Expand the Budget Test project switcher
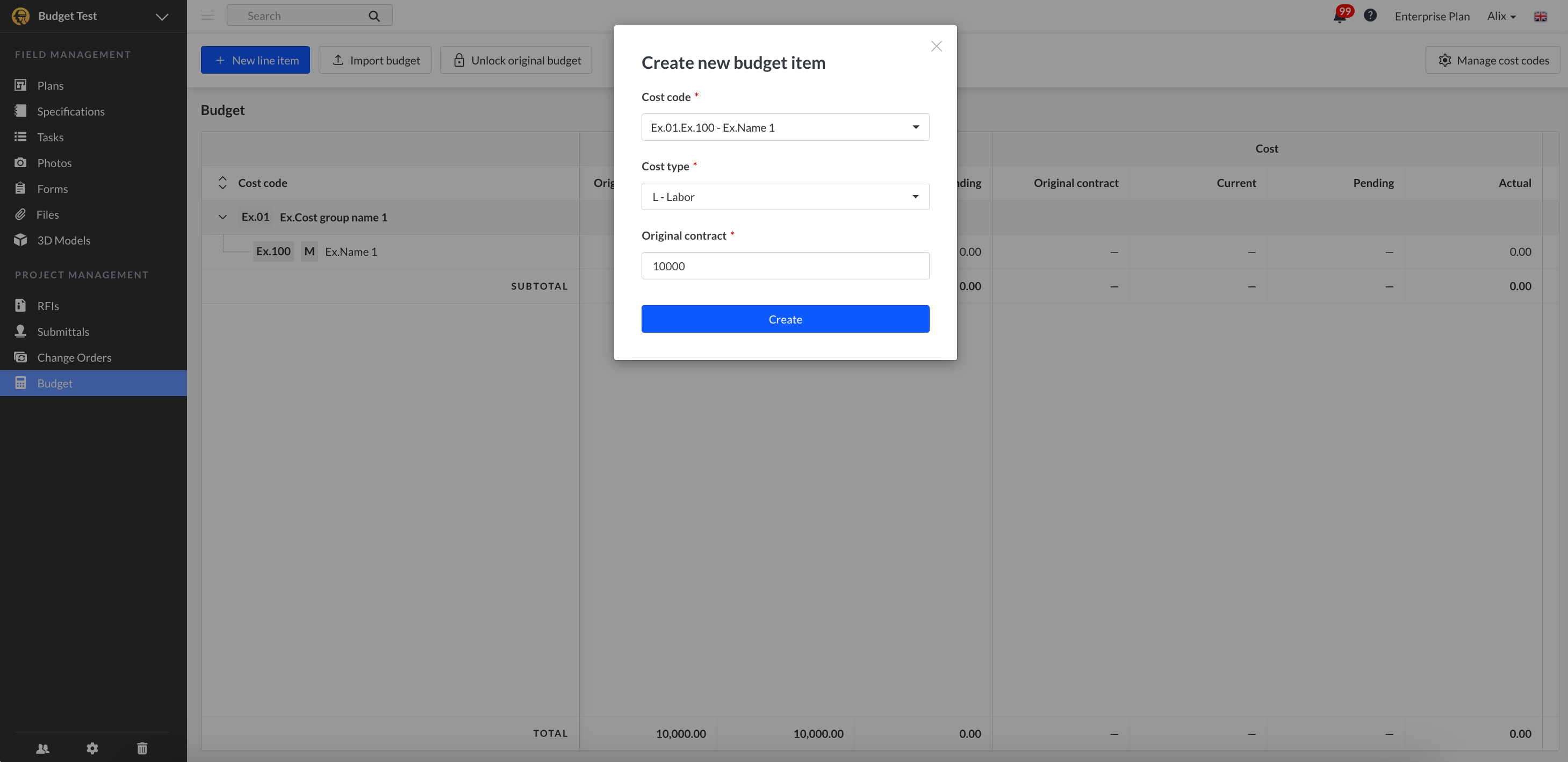The image size is (1568, 762). point(161,17)
